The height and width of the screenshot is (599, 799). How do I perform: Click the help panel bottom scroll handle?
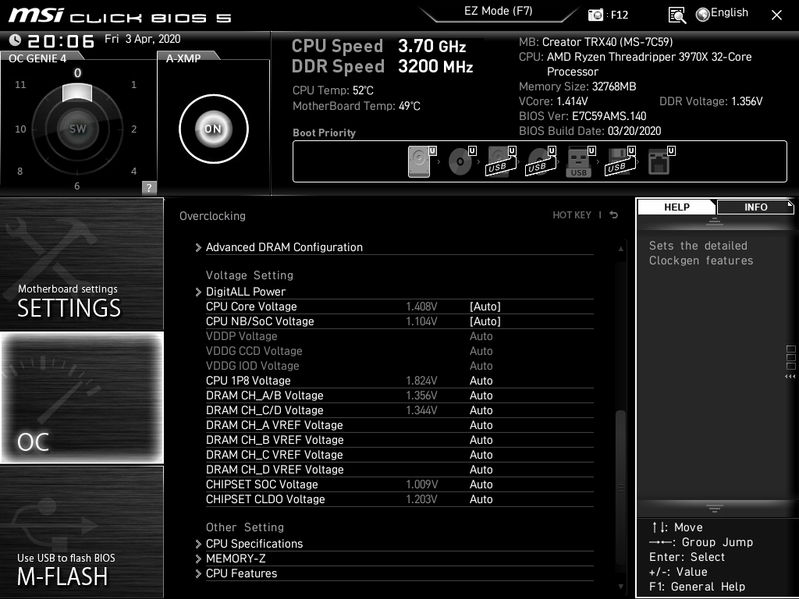[x=714, y=508]
